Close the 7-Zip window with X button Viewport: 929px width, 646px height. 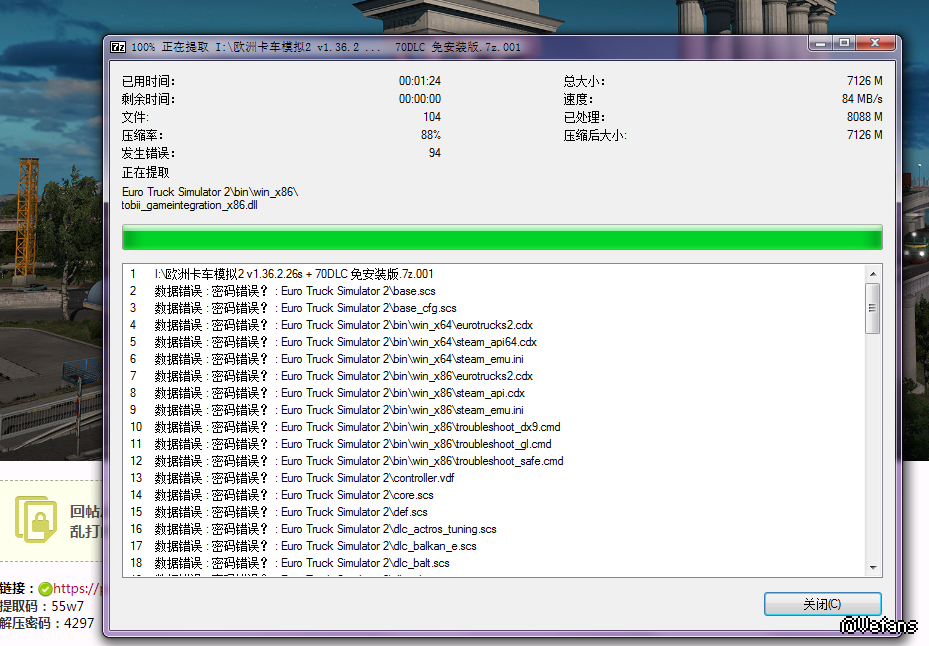(875, 43)
